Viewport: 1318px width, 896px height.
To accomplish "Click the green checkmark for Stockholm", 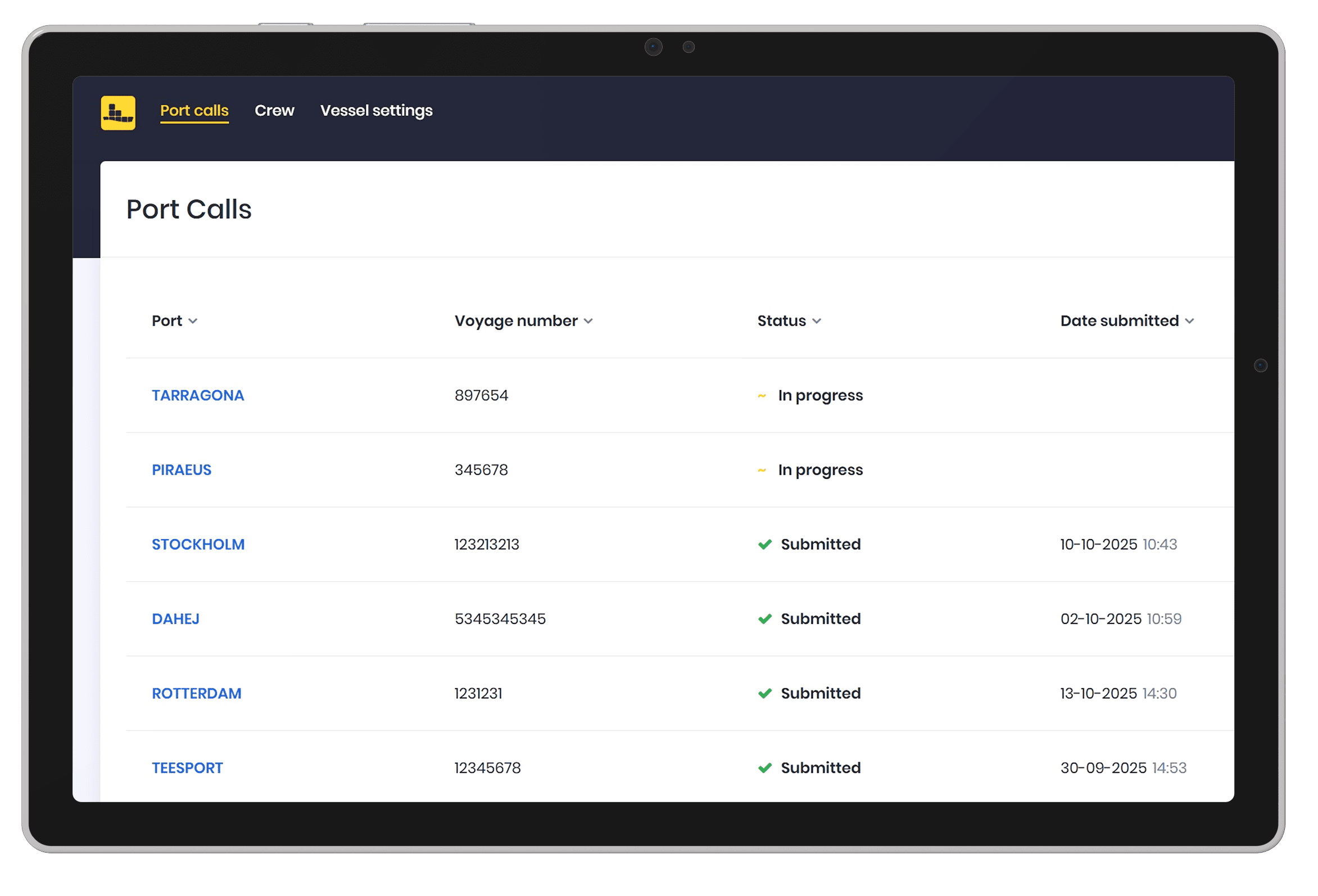I will point(764,545).
